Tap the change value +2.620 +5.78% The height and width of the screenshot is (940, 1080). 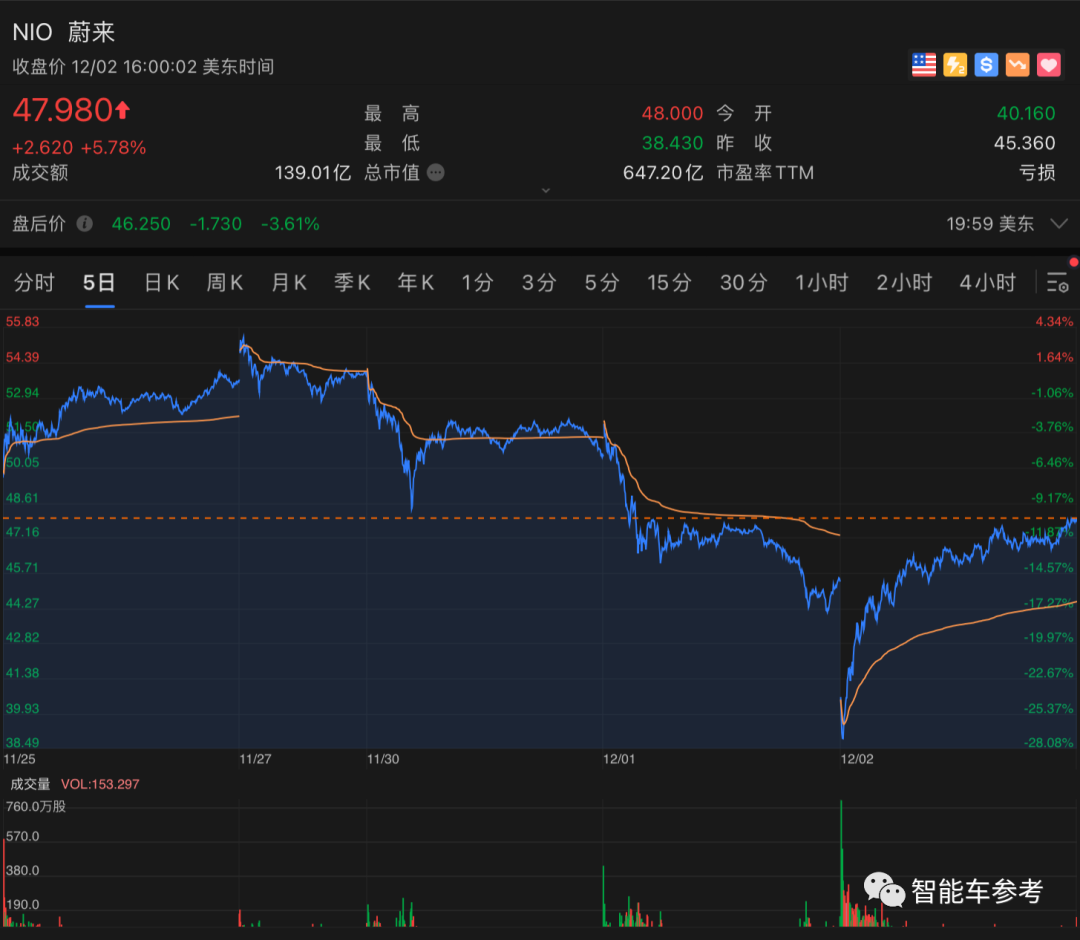[x=79, y=147]
